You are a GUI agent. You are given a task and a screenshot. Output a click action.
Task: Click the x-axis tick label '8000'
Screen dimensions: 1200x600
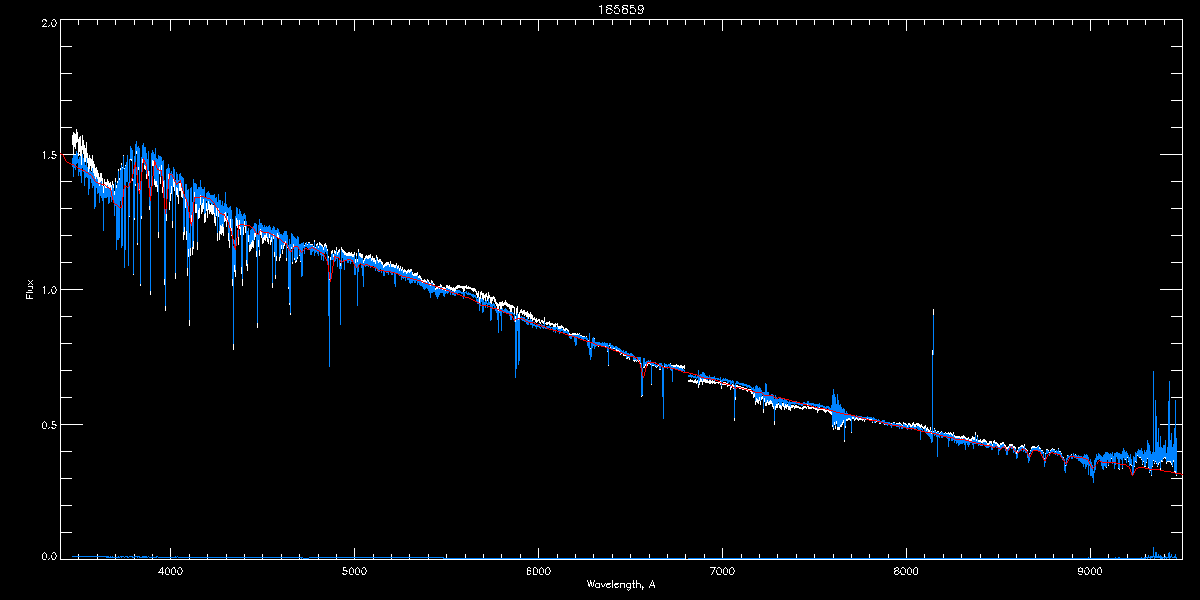[906, 571]
